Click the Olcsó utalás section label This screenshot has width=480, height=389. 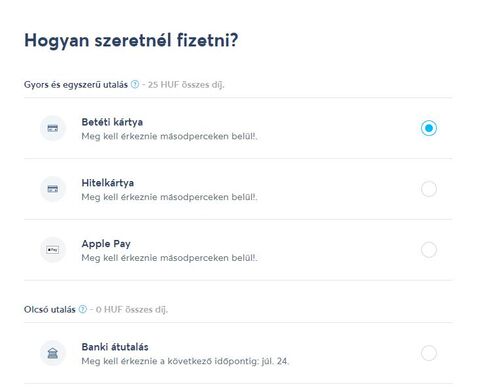tap(50, 310)
